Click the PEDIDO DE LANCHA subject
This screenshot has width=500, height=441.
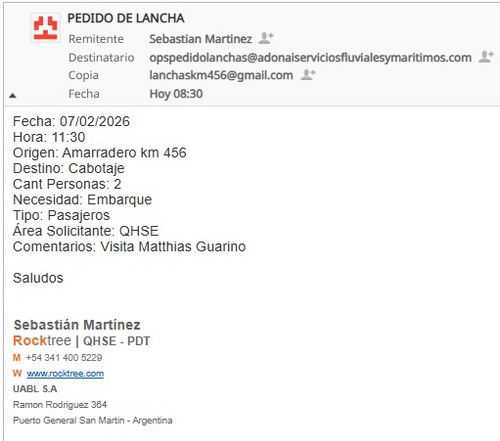[x=126, y=18]
